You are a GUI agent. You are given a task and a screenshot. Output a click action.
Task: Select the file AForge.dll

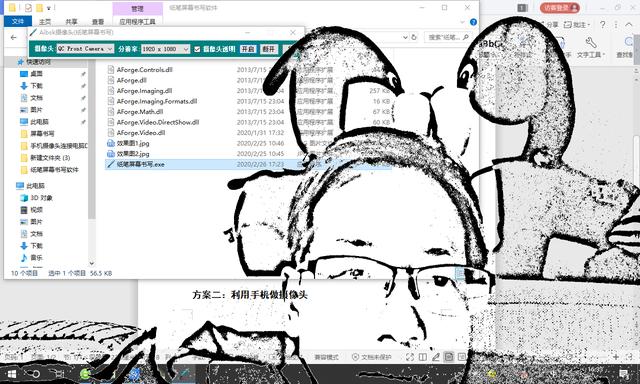[131, 80]
